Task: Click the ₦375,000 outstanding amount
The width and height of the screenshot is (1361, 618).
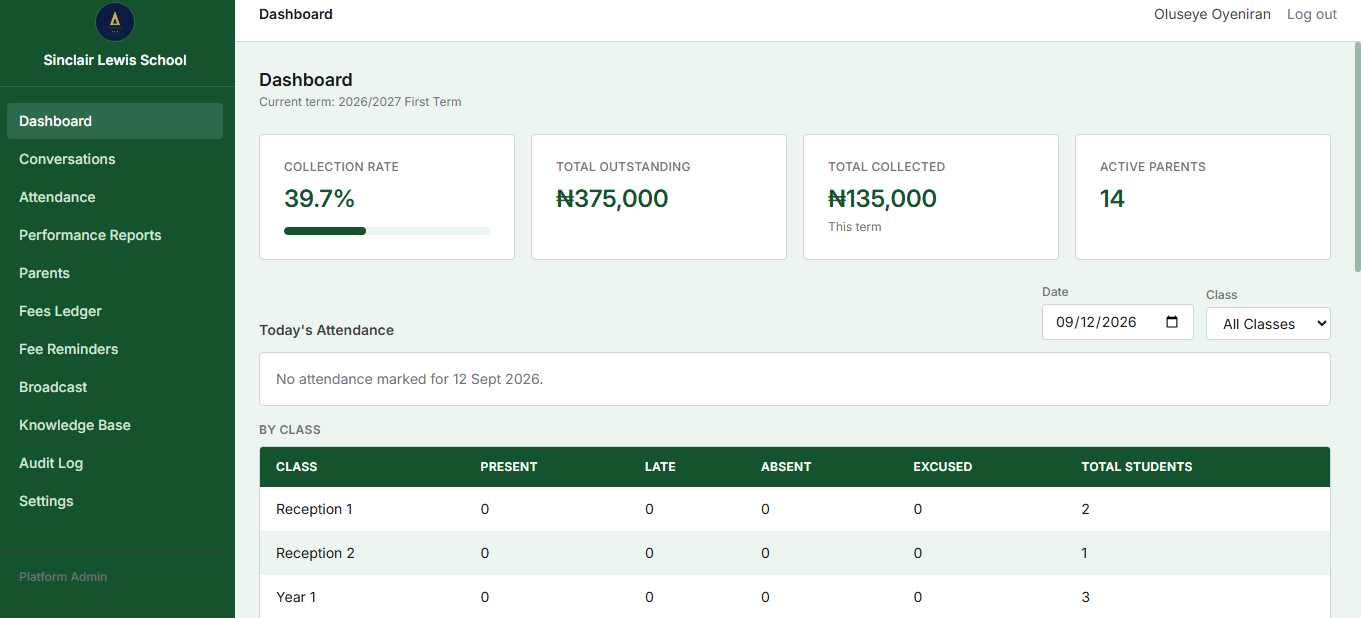Action: pyautogui.click(x=612, y=199)
